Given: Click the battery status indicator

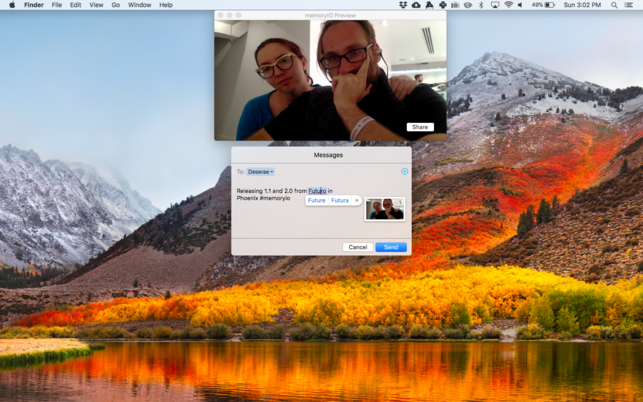Looking at the screenshot, I should pos(543,5).
